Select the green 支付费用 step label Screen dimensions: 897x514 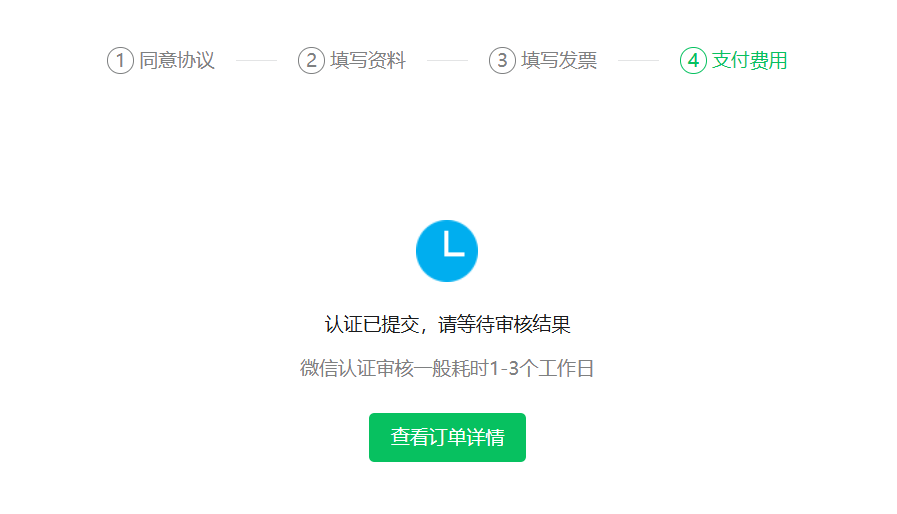pyautogui.click(x=749, y=60)
